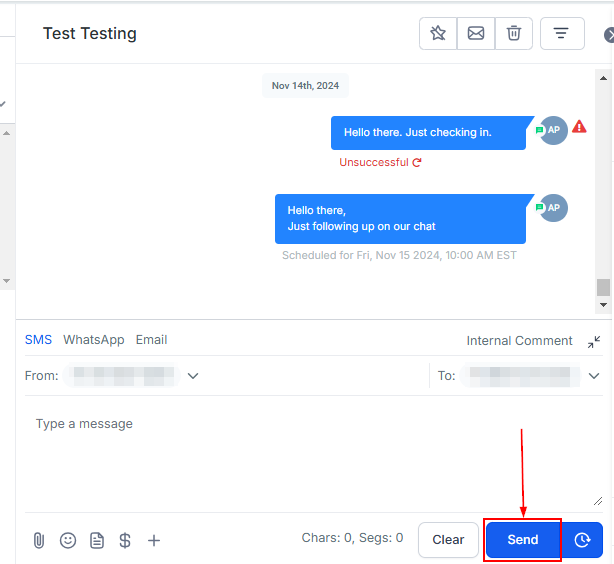Schedule message with clock icon
This screenshot has width=614, height=564.
582,540
